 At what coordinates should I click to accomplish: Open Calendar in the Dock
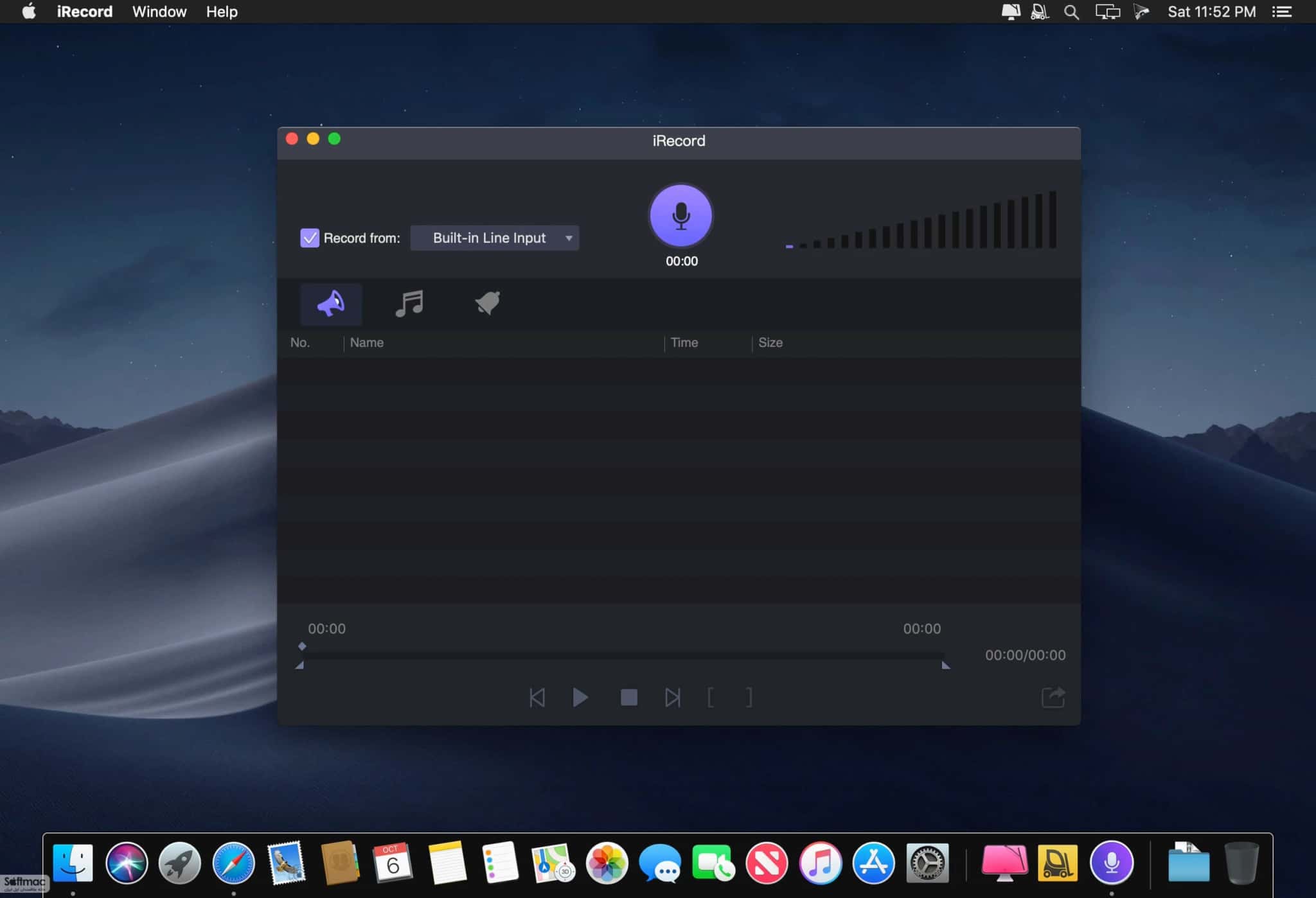coord(393,863)
